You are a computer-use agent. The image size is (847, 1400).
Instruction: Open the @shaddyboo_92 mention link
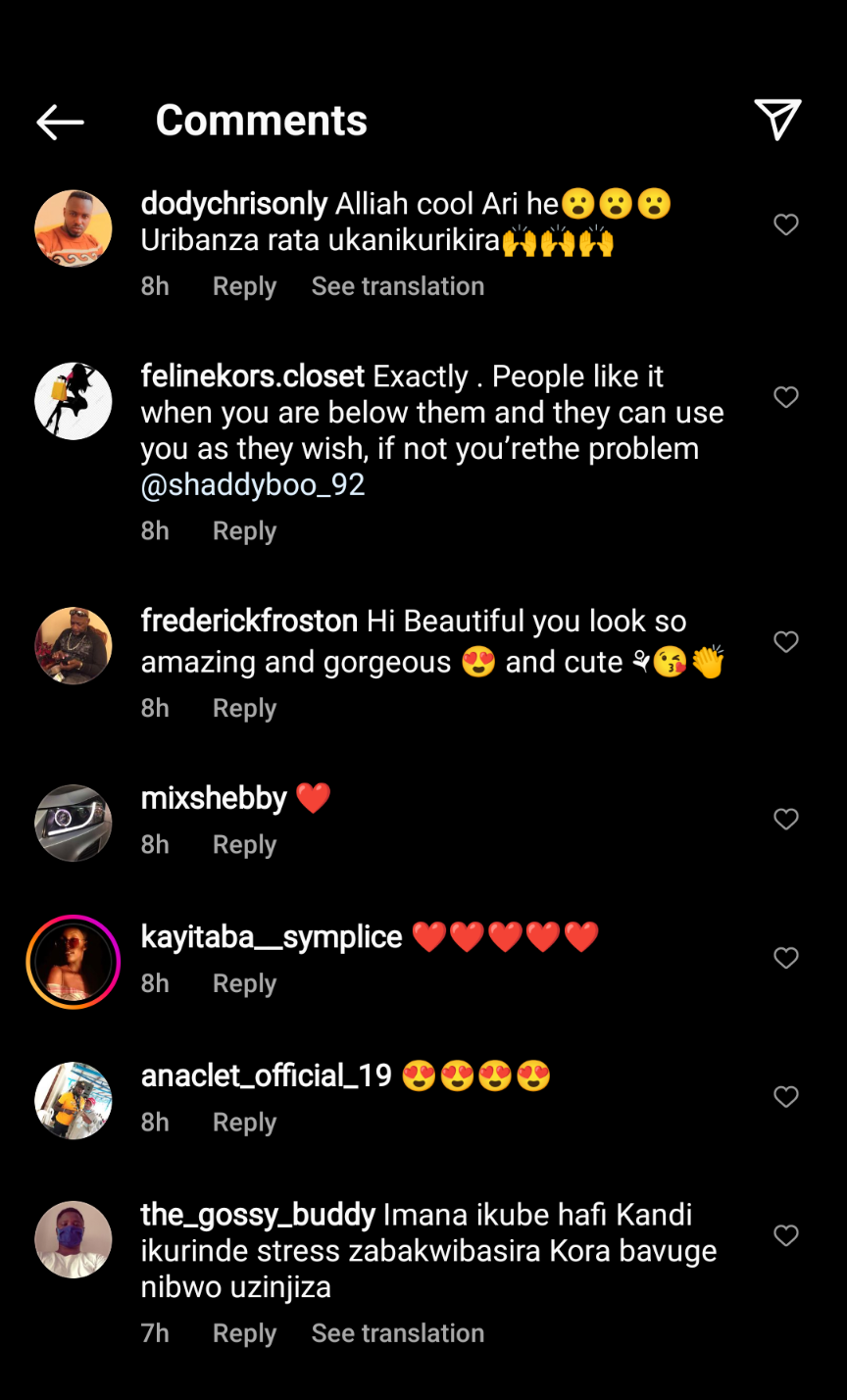[x=253, y=486]
